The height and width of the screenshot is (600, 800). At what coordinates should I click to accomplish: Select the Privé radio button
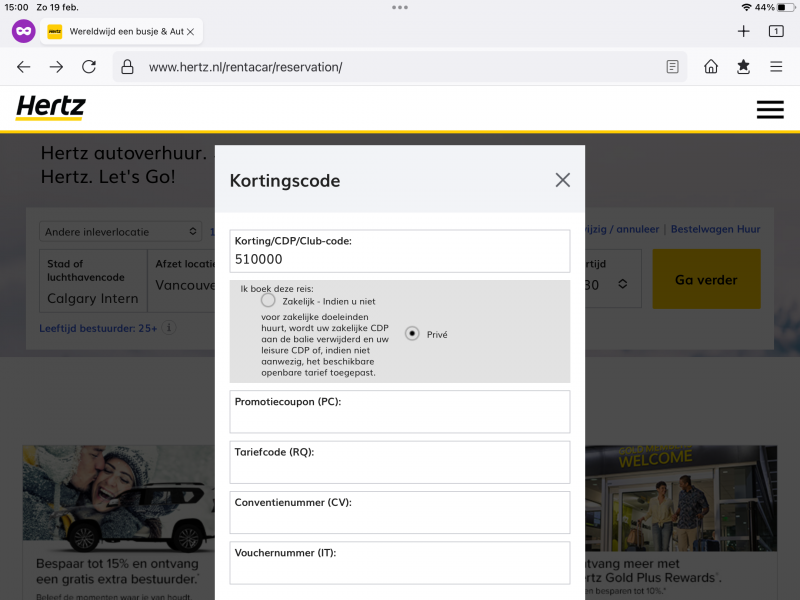412,334
